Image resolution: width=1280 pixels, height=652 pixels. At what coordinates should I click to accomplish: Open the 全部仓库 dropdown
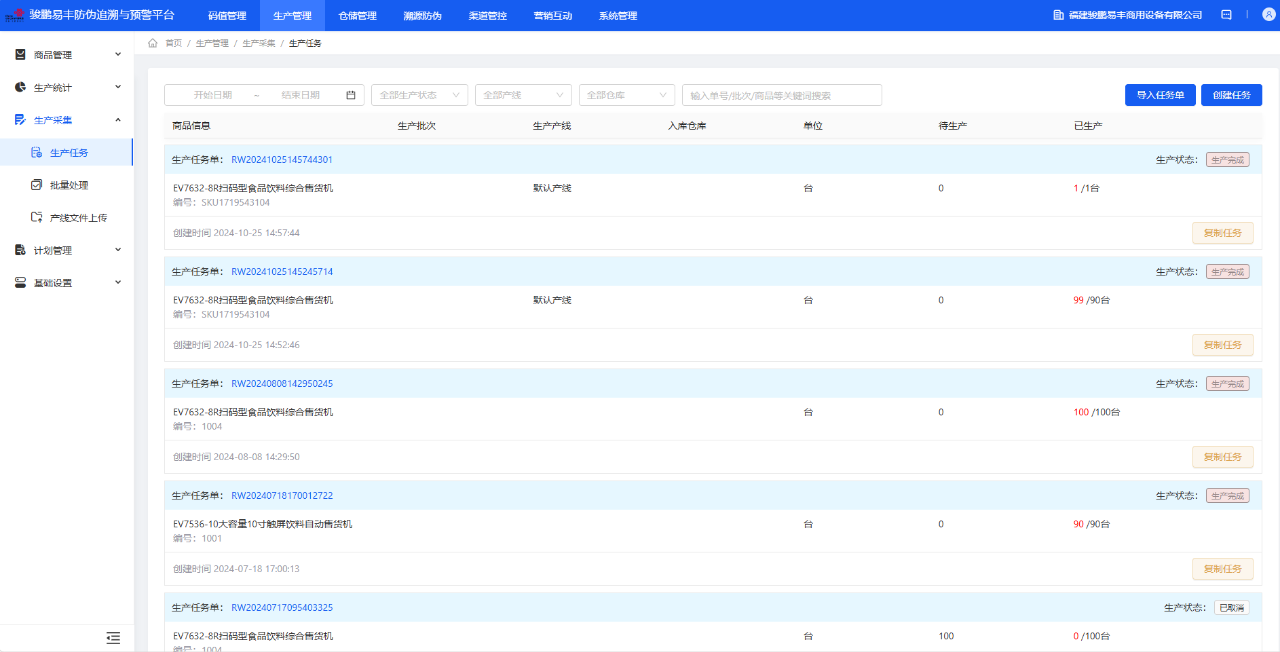pyautogui.click(x=627, y=95)
